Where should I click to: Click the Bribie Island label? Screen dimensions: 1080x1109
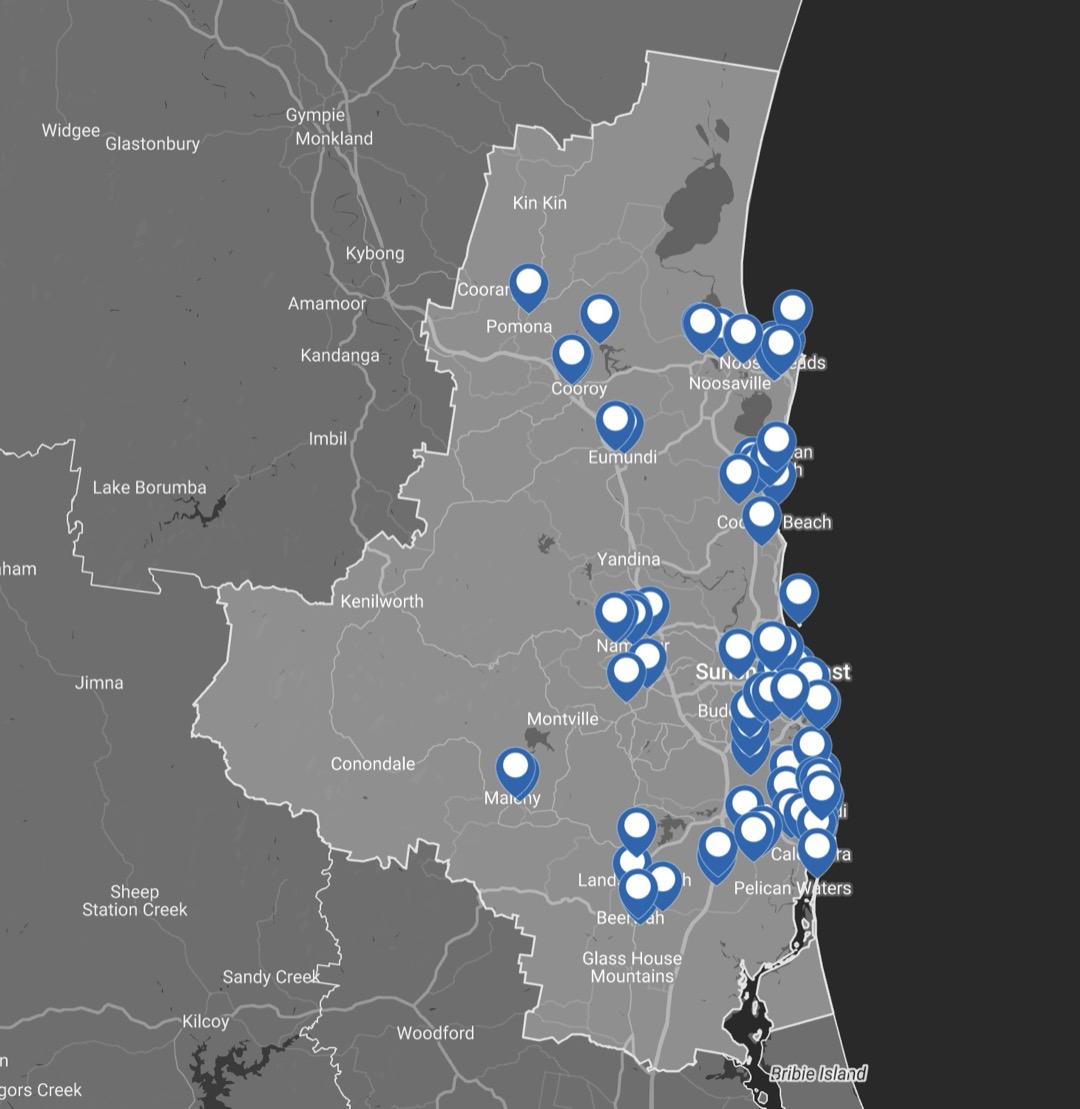[818, 1073]
